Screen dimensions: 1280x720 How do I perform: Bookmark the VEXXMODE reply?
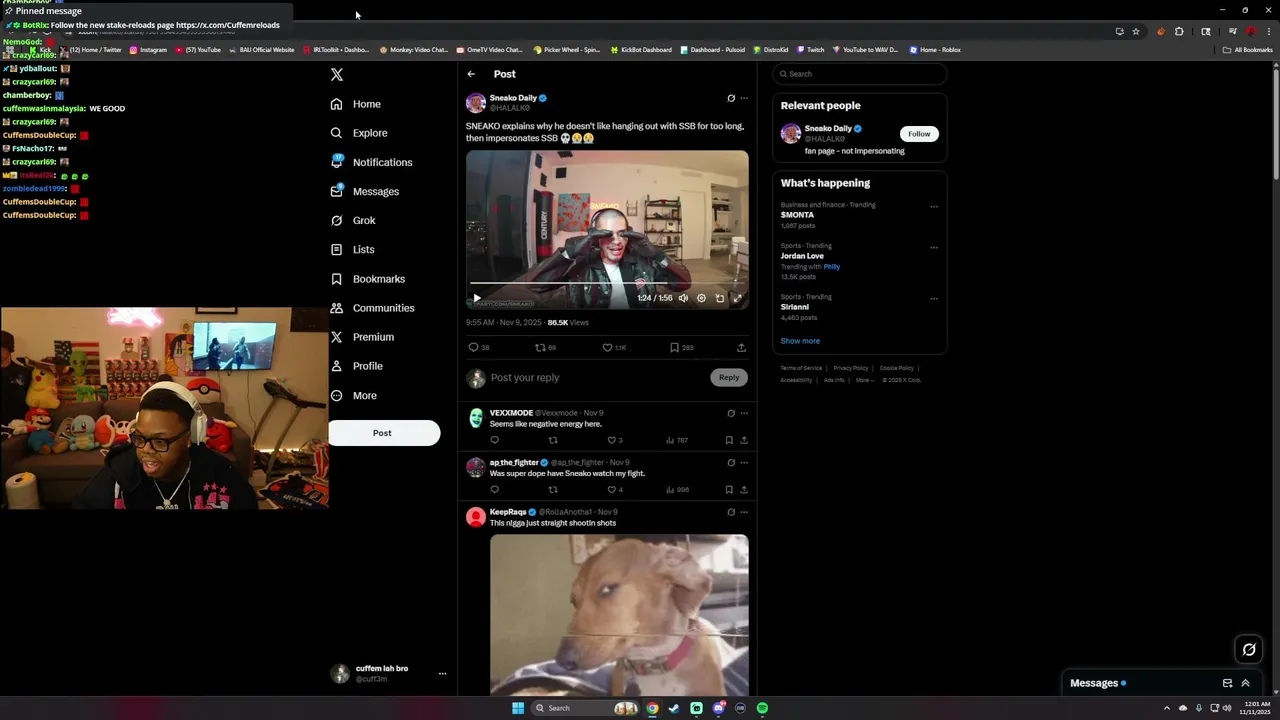coord(729,440)
